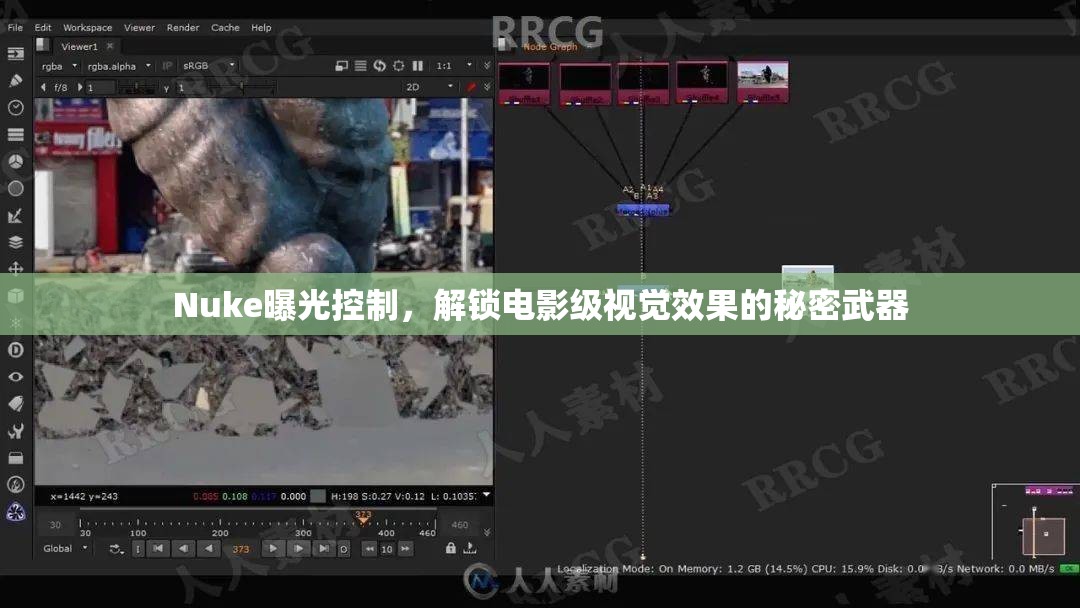Collapse the gain row expander arrows

[x=487, y=87]
